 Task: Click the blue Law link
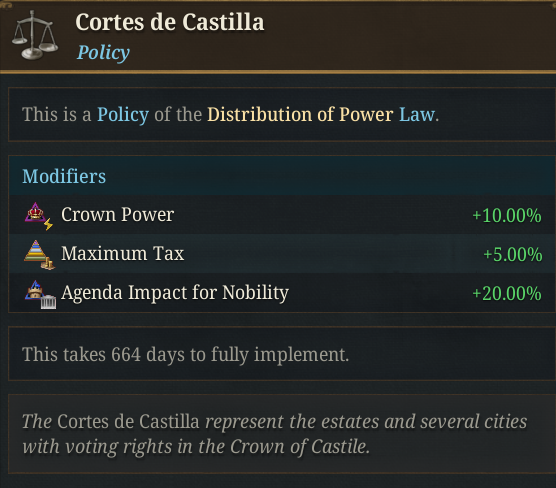pos(417,115)
